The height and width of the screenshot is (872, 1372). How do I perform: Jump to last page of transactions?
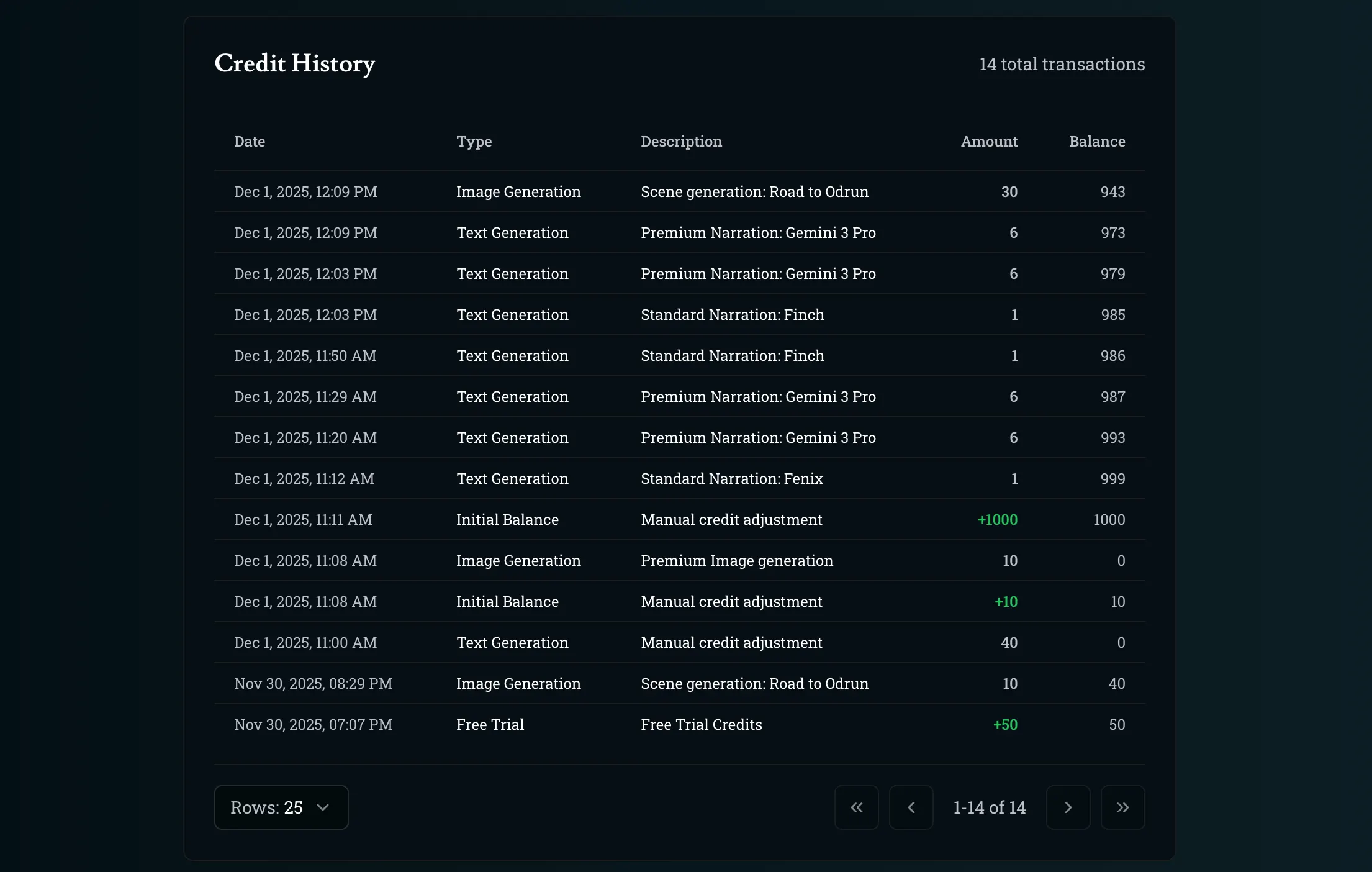(1122, 807)
